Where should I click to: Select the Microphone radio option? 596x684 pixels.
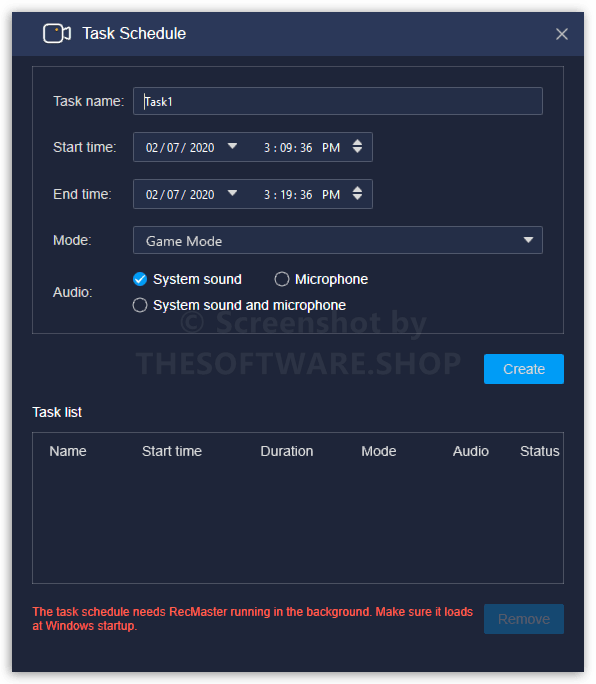click(281, 279)
